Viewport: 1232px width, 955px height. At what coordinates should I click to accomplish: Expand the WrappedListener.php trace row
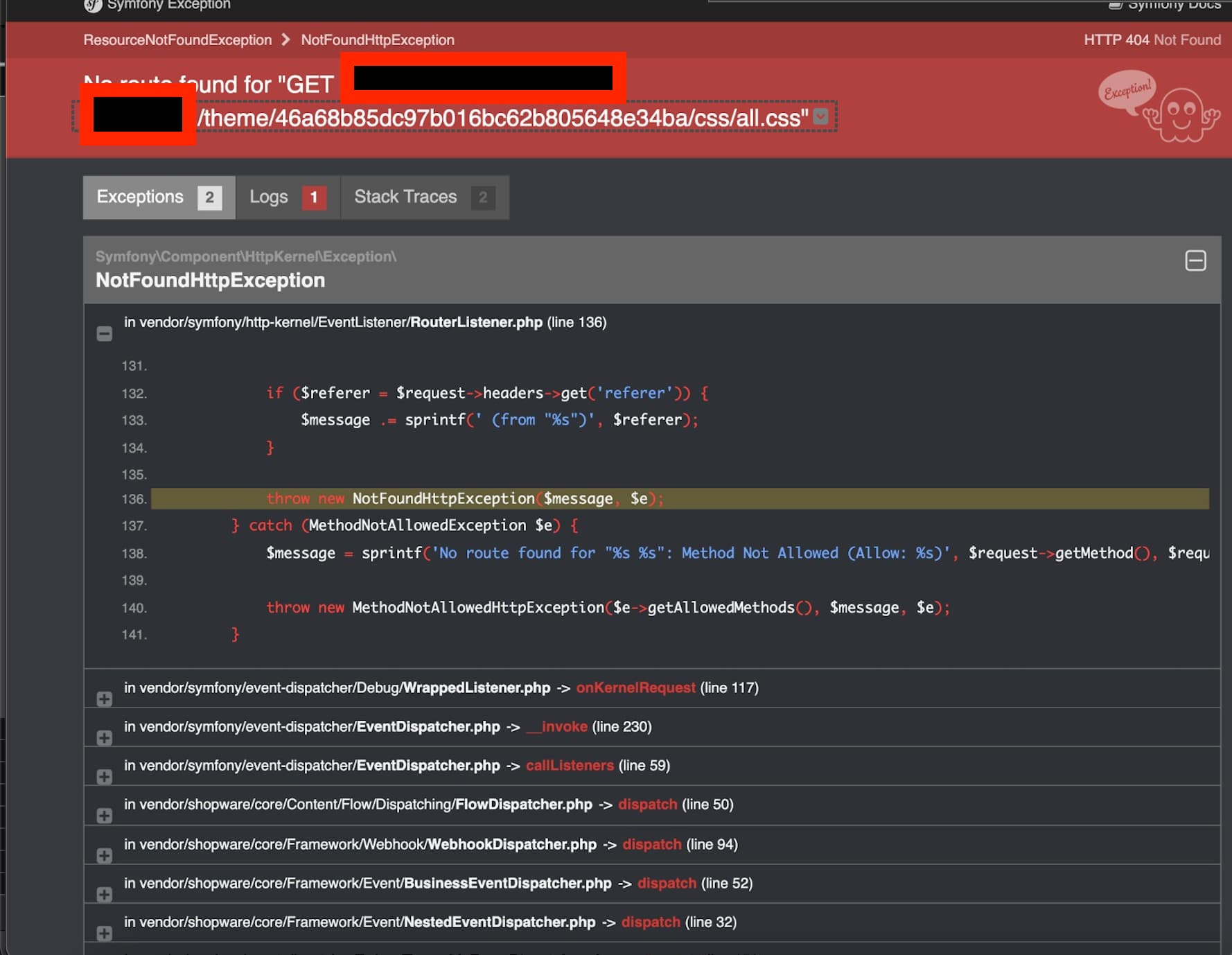coord(104,699)
